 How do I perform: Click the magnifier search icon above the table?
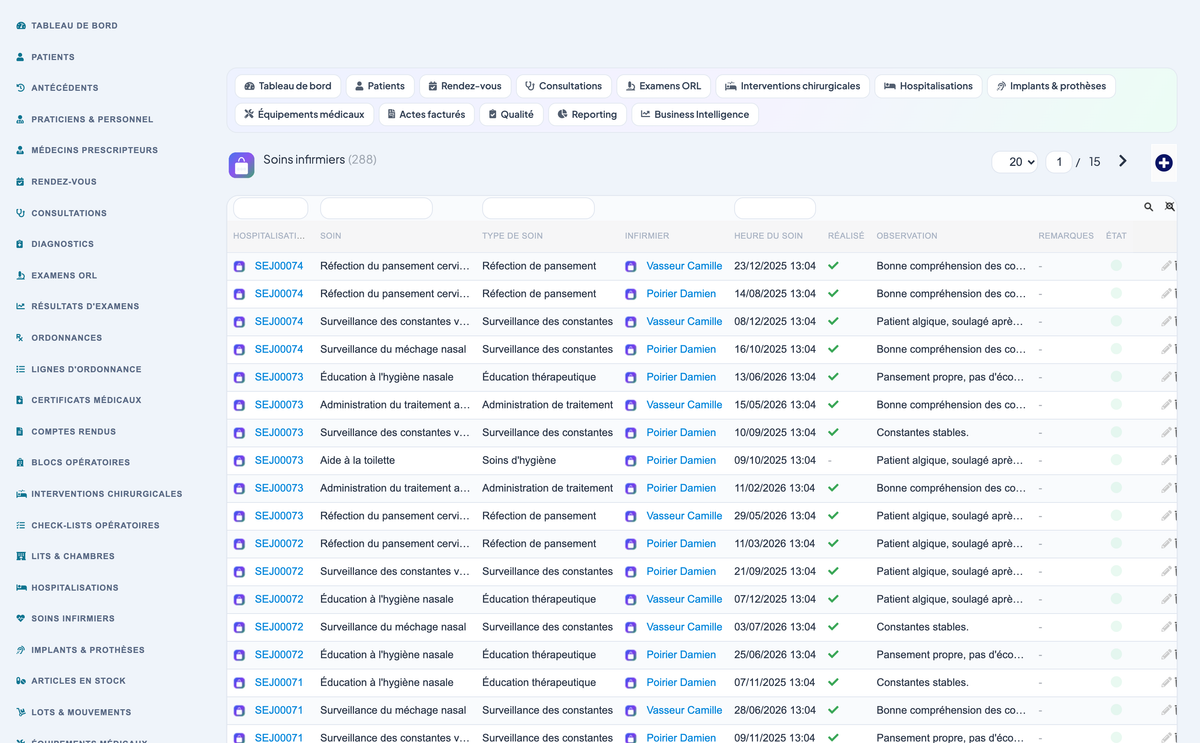coord(1149,207)
